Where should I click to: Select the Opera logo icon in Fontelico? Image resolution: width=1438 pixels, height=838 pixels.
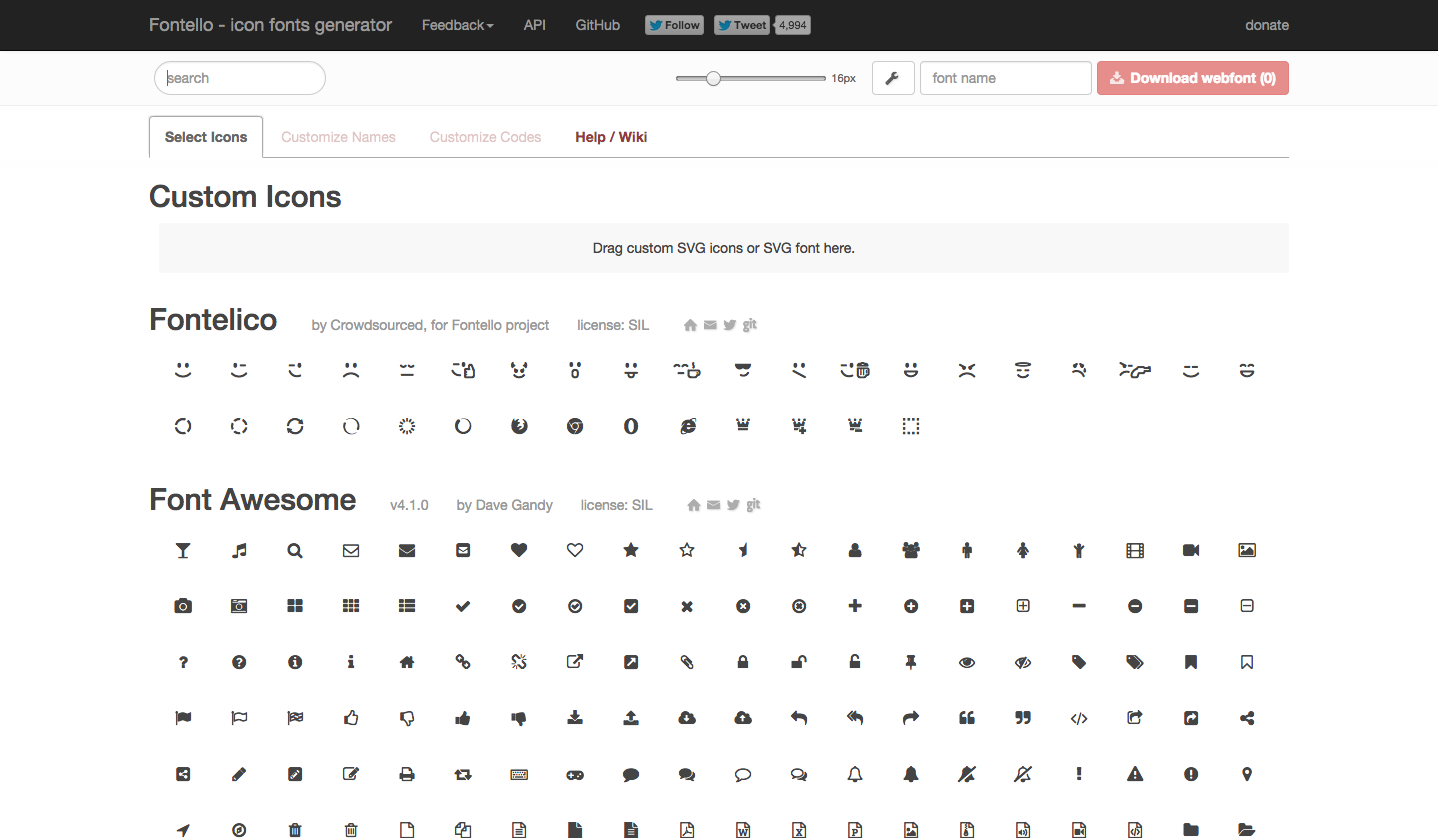click(x=631, y=426)
